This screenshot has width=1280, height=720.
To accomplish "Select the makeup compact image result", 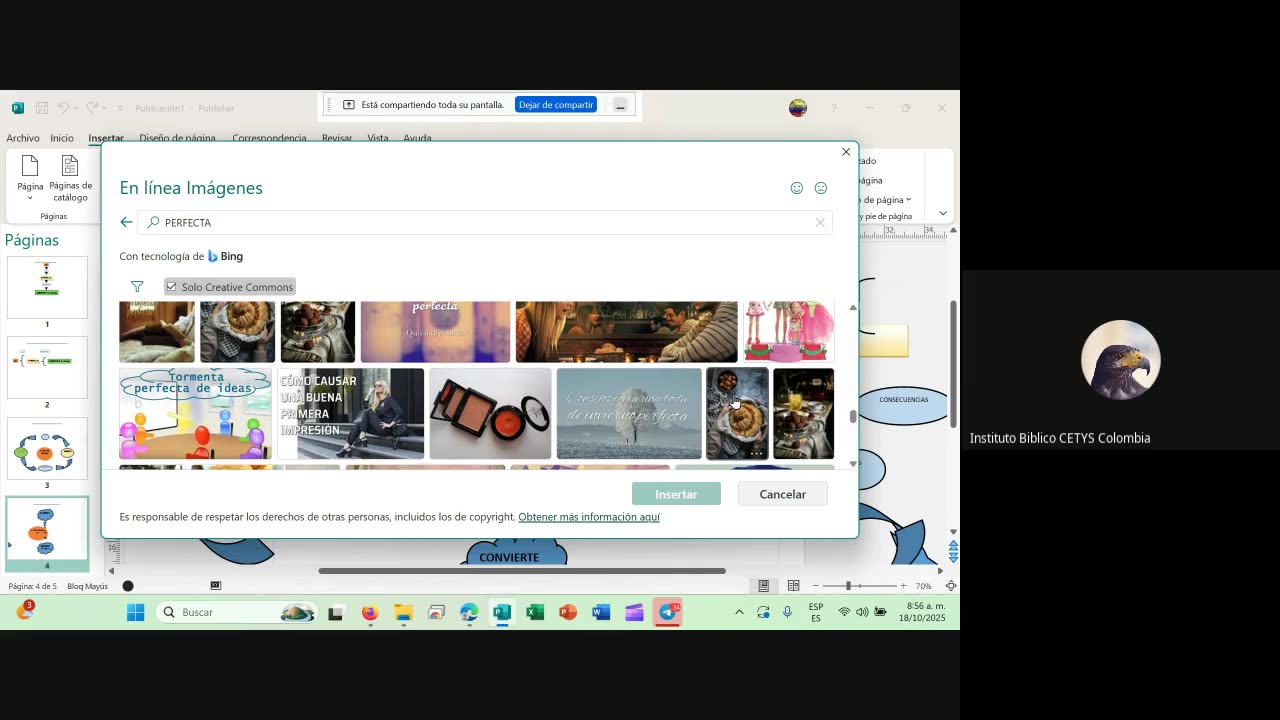I will pos(490,414).
